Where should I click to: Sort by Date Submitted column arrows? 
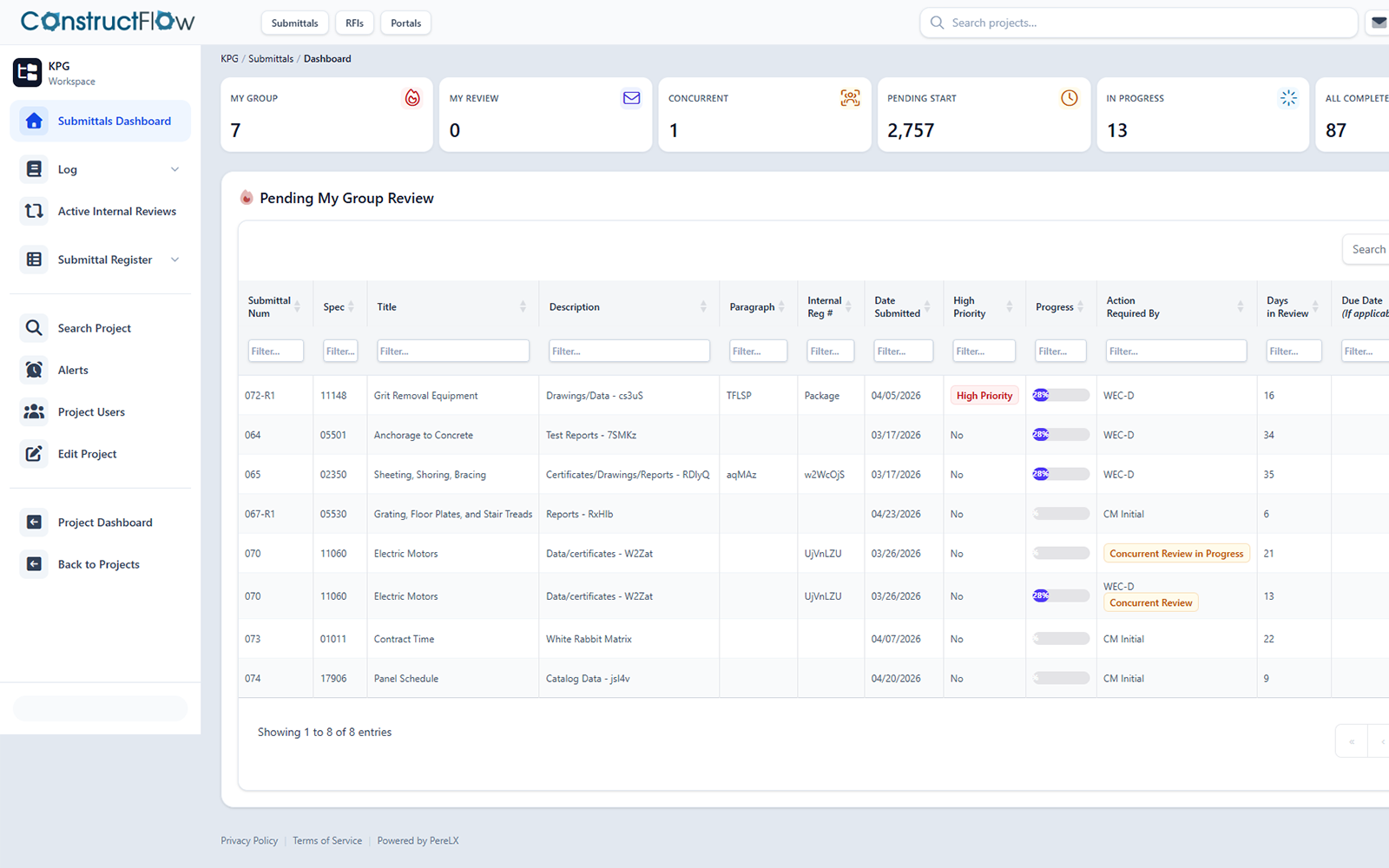point(927,306)
